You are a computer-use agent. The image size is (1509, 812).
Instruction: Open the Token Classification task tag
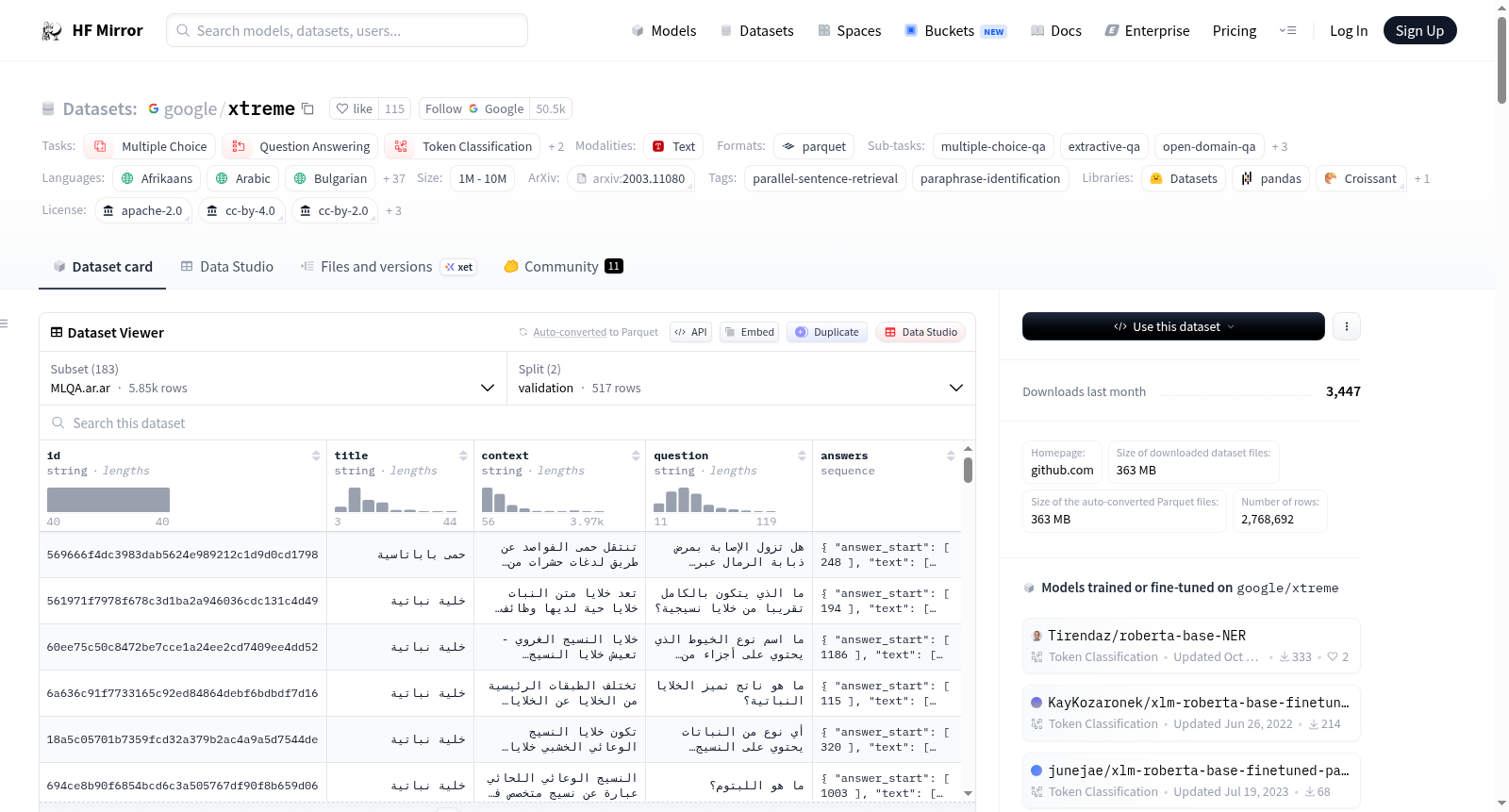(463, 146)
